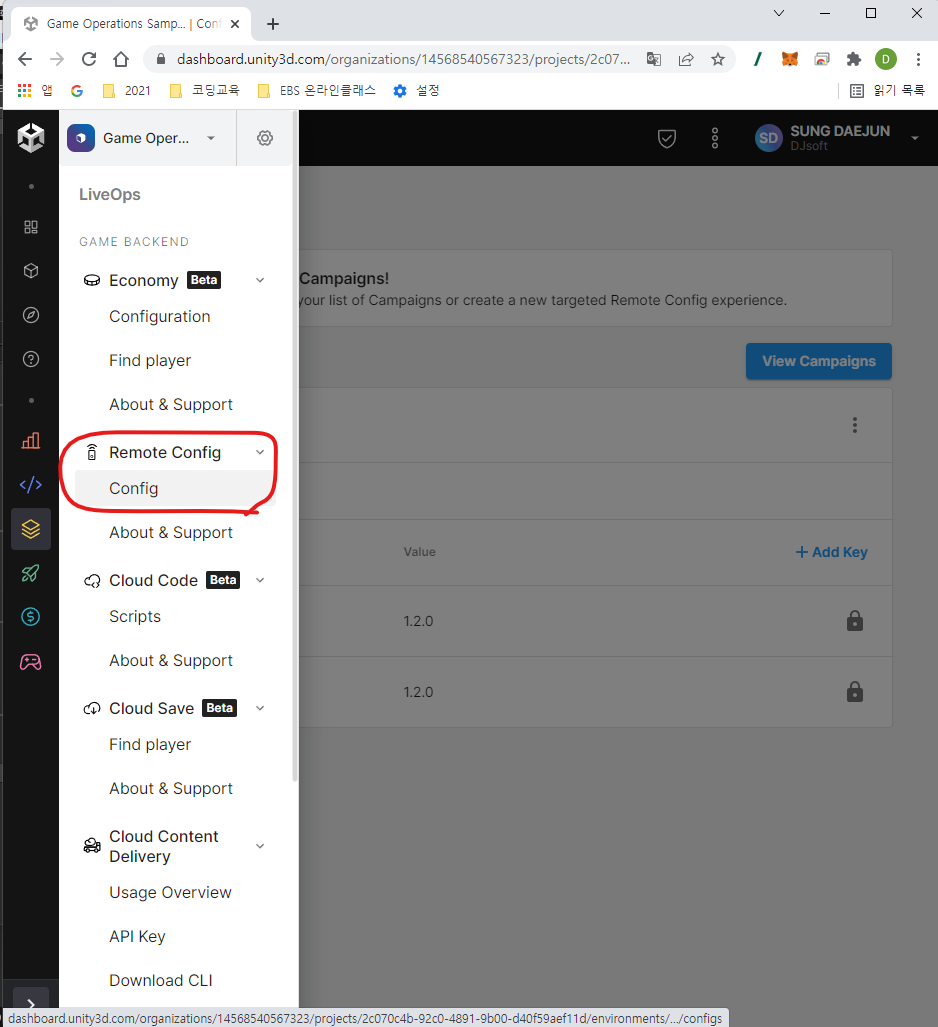Open the compass explore icon in left rail

pos(31,315)
